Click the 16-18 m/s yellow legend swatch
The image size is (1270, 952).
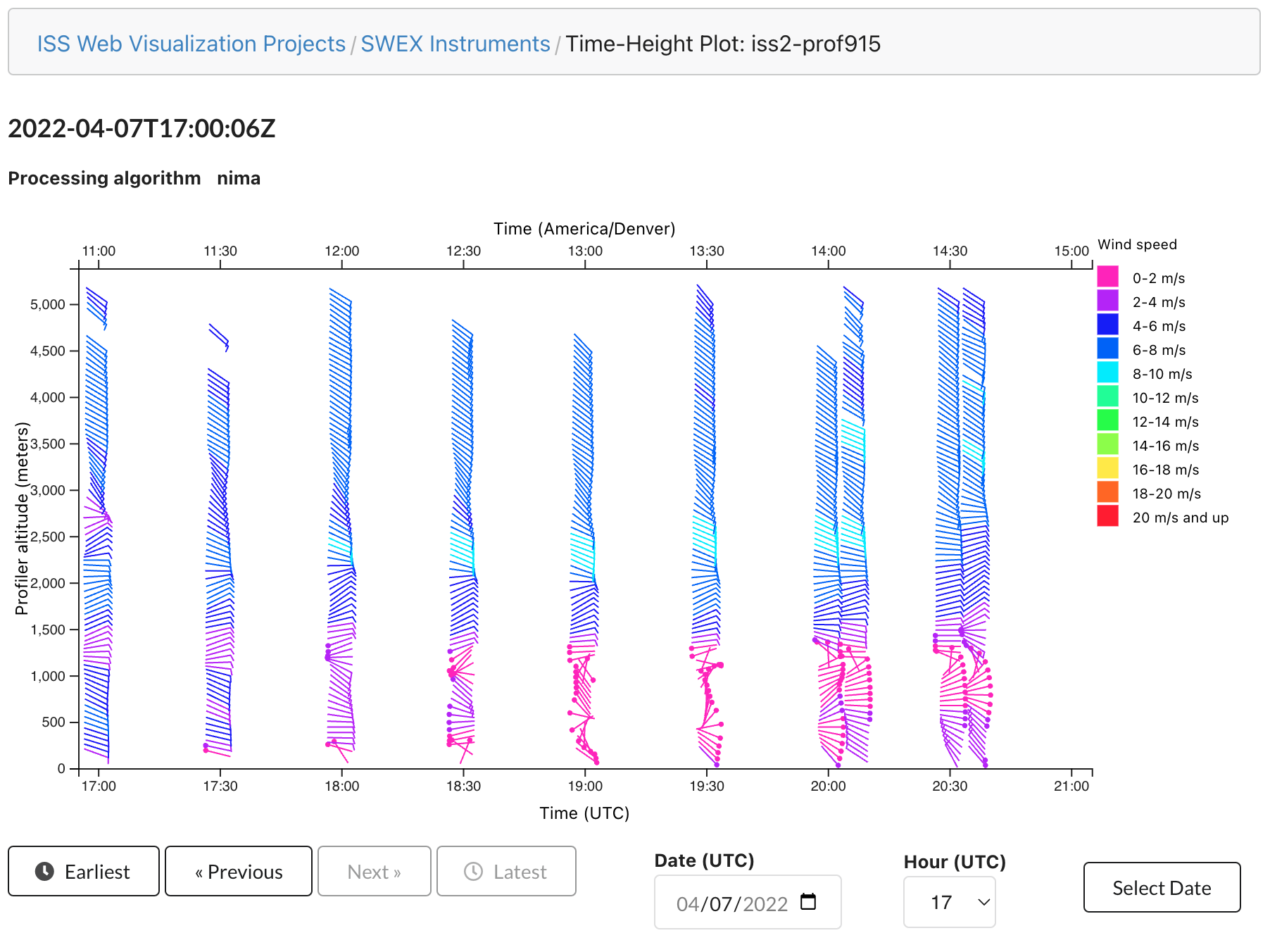coord(1107,468)
